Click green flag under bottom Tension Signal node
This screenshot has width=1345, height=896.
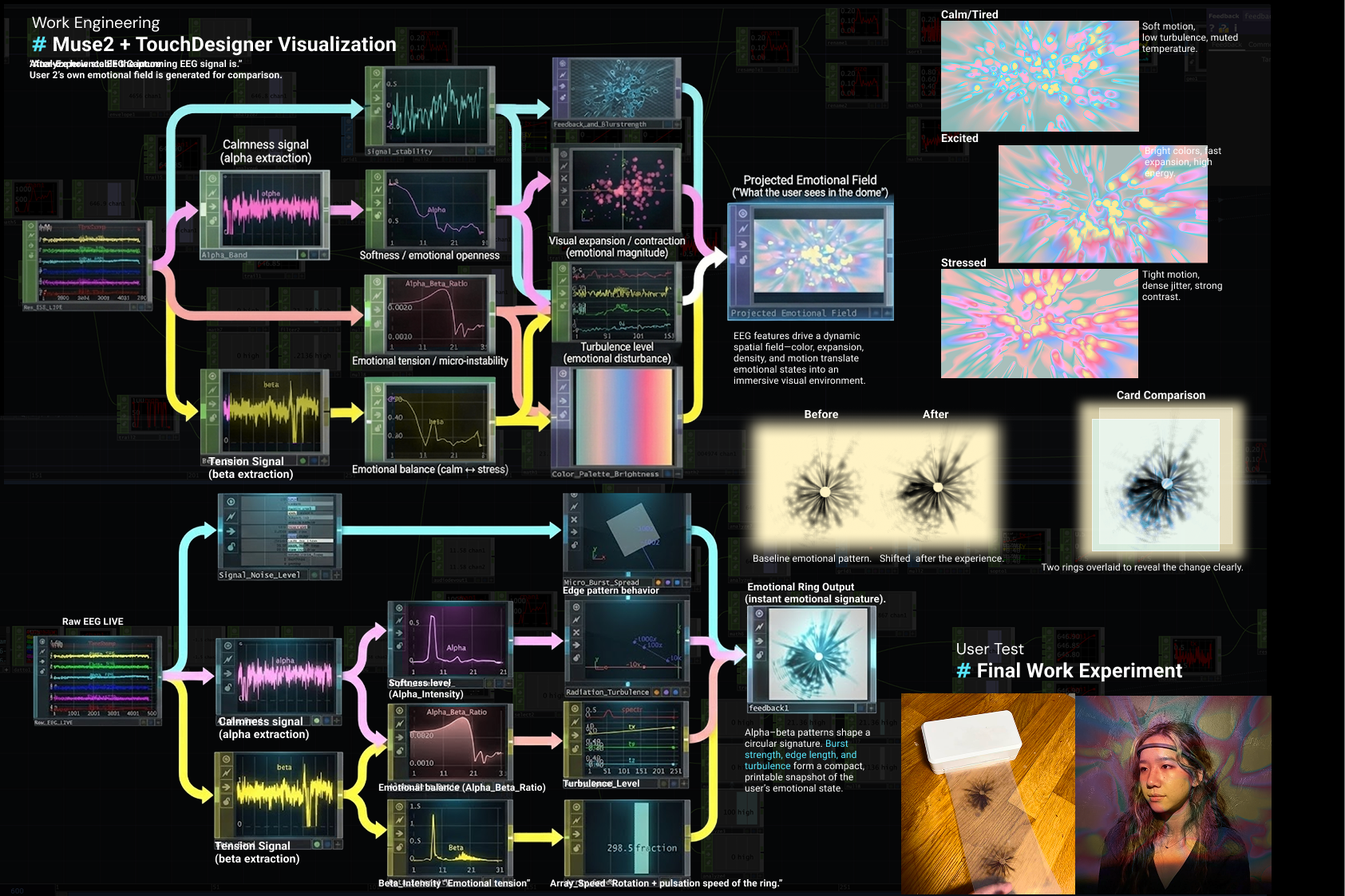(317, 844)
